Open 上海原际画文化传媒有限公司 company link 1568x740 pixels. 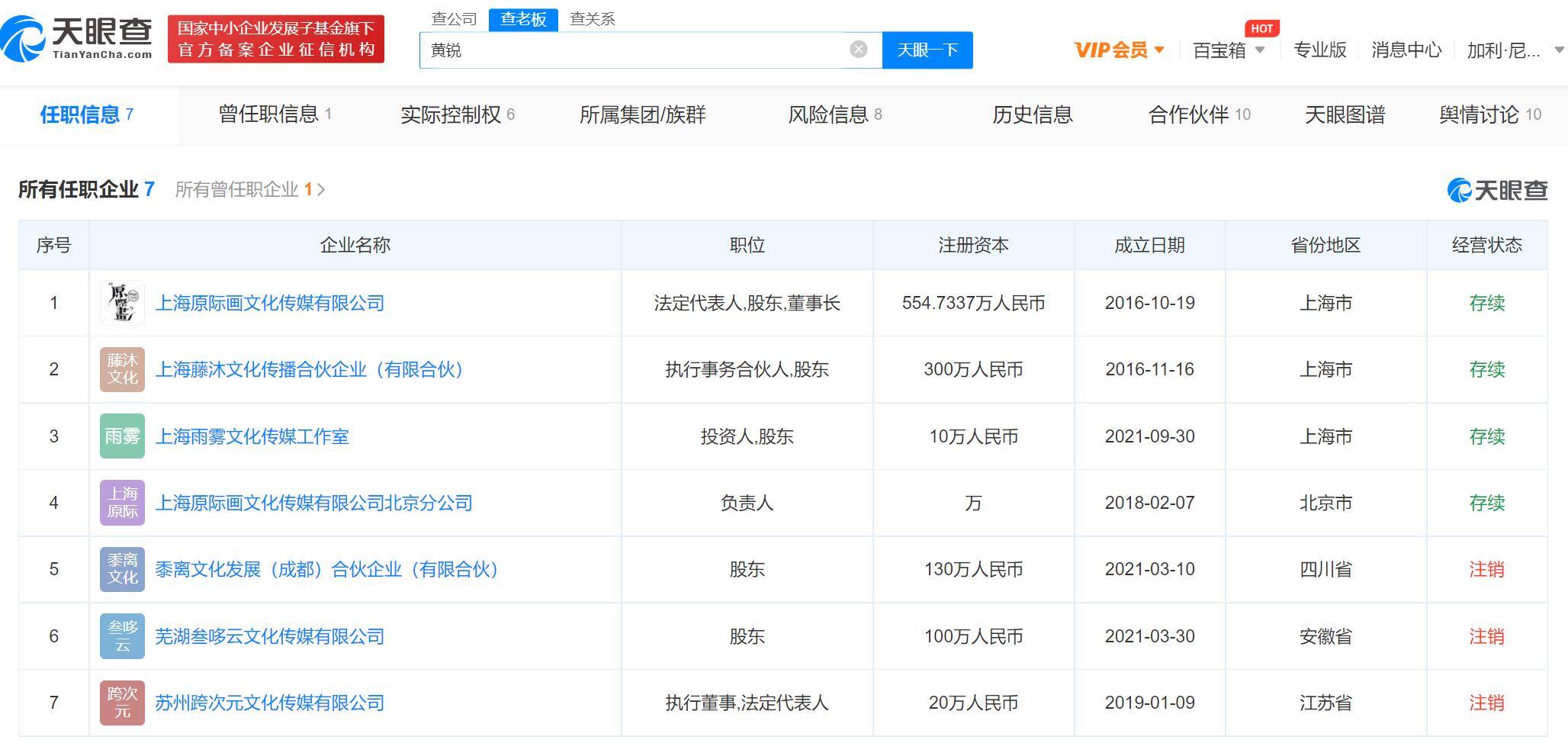[269, 303]
